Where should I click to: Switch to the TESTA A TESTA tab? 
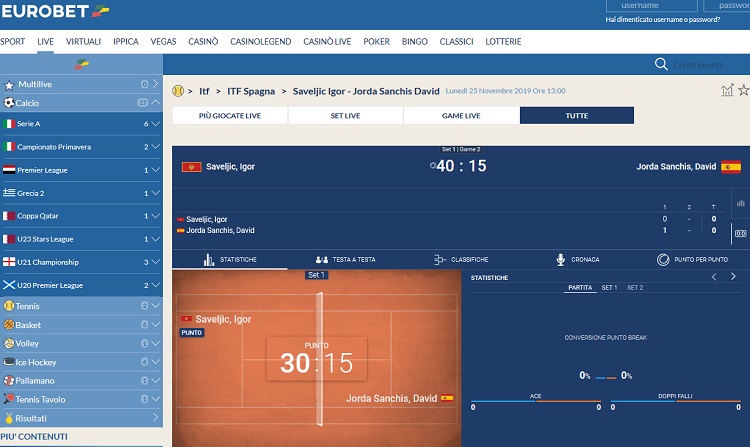[x=345, y=260]
